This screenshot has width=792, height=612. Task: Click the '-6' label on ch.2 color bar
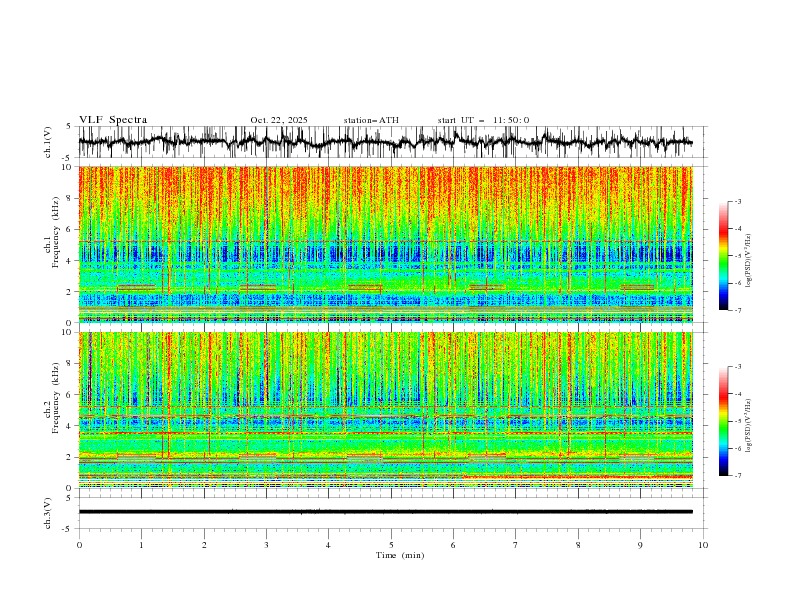[x=737, y=448]
